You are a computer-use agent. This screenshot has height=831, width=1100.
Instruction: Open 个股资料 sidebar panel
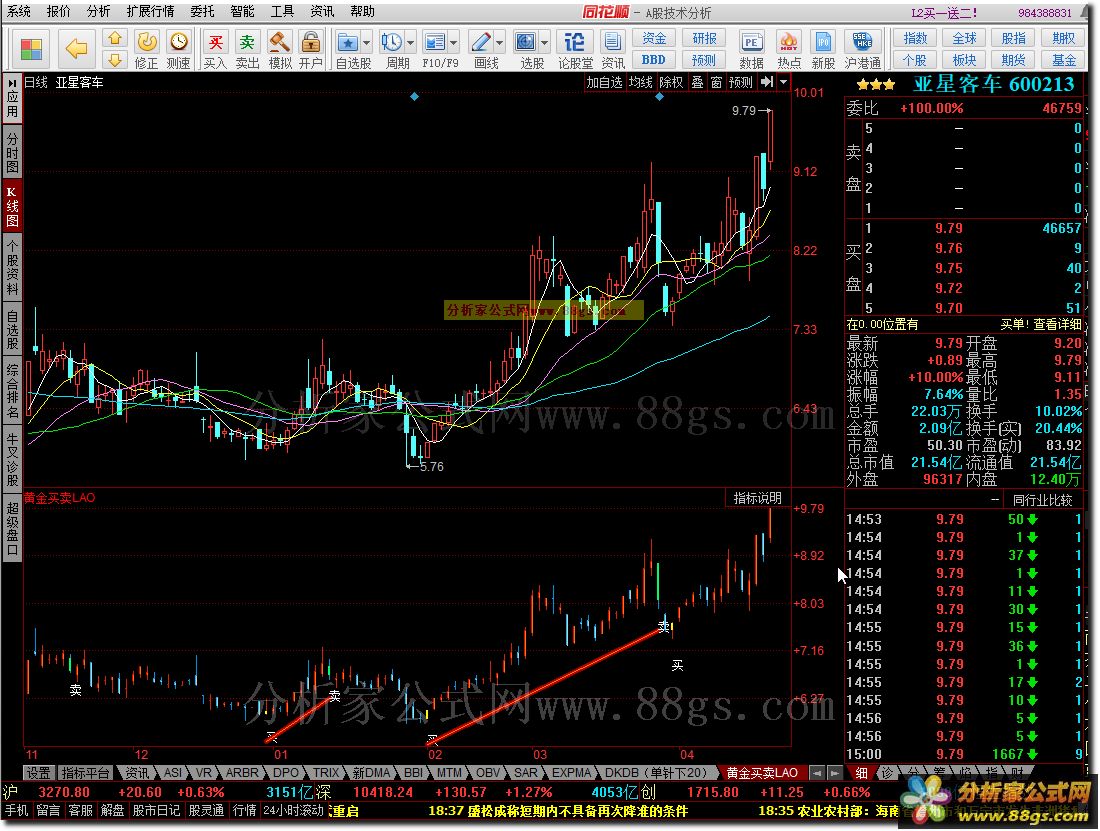click(13, 267)
